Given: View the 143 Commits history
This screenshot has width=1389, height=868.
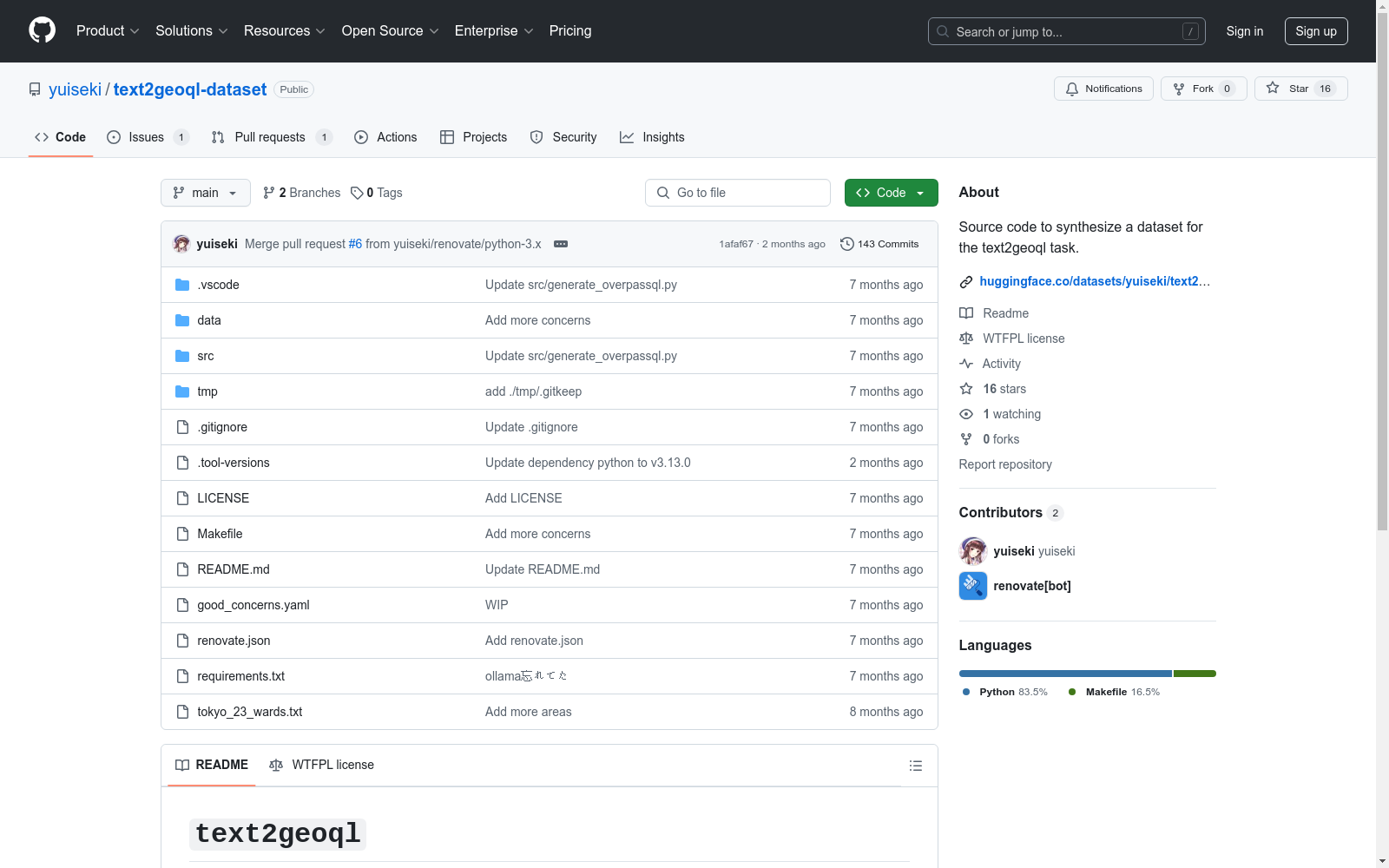Looking at the screenshot, I should pyautogui.click(x=879, y=244).
